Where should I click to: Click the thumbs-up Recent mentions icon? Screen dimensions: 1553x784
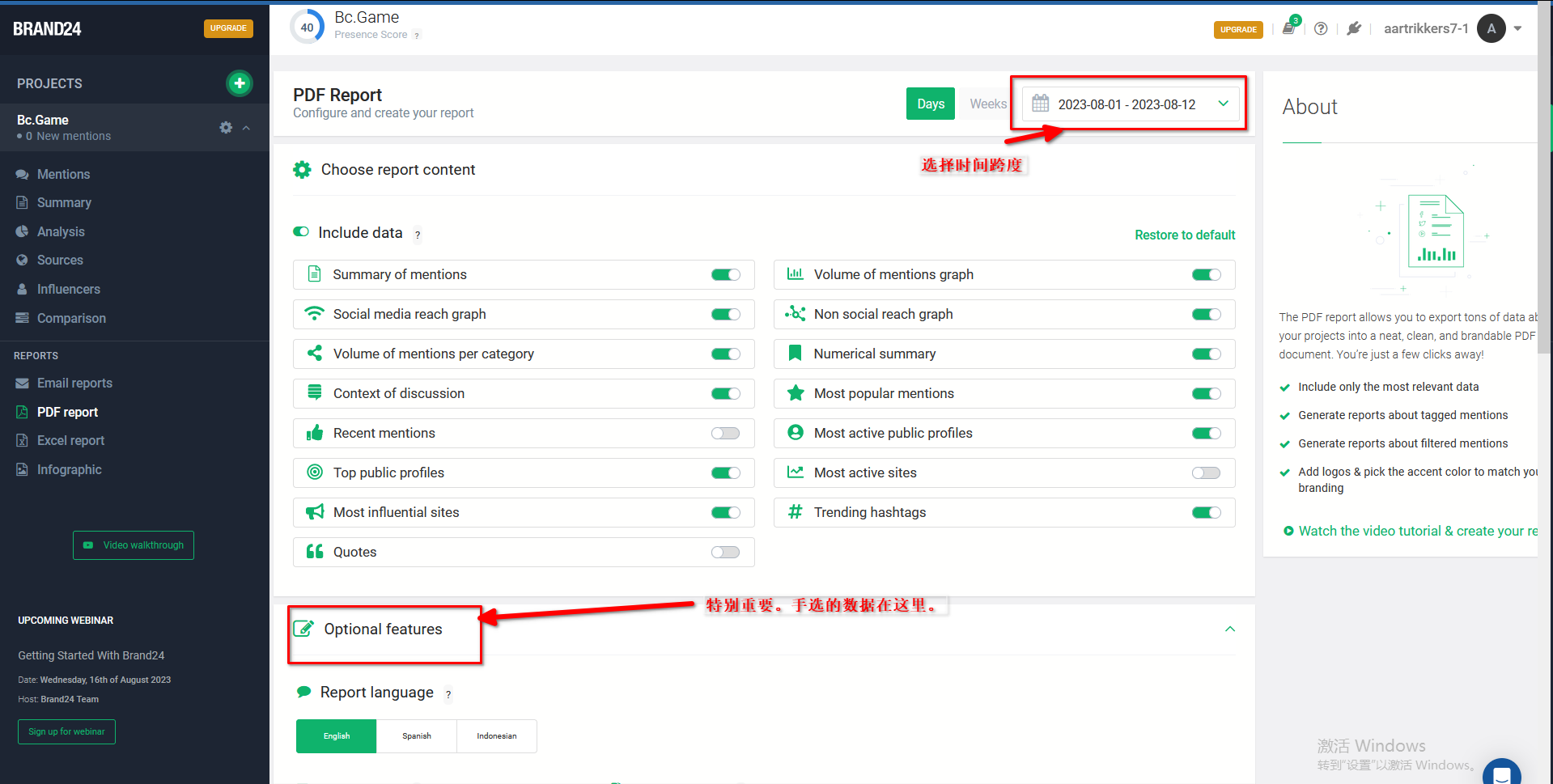pos(315,433)
